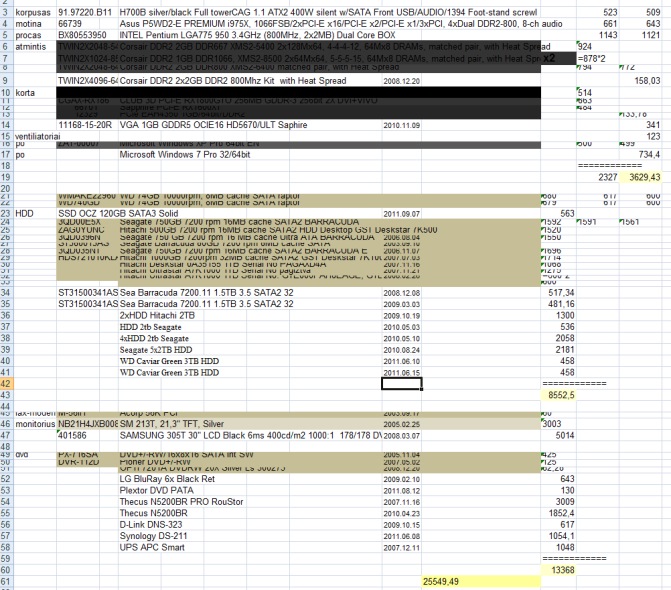Select cell with code 91.97220.B11
The width and height of the screenshot is (671, 590).
tap(87, 12)
